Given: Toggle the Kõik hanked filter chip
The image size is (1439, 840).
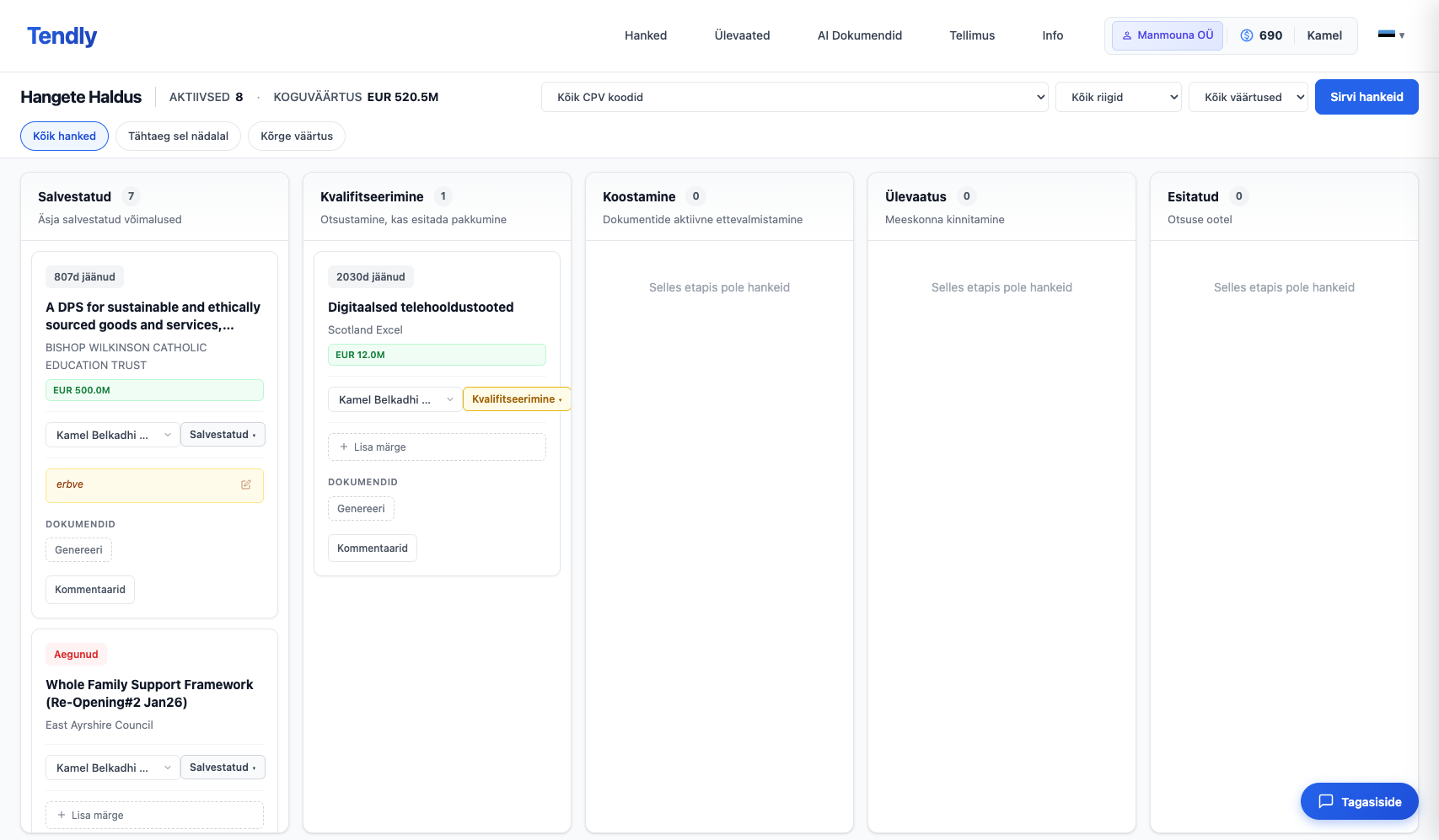Looking at the screenshot, I should pos(64,136).
